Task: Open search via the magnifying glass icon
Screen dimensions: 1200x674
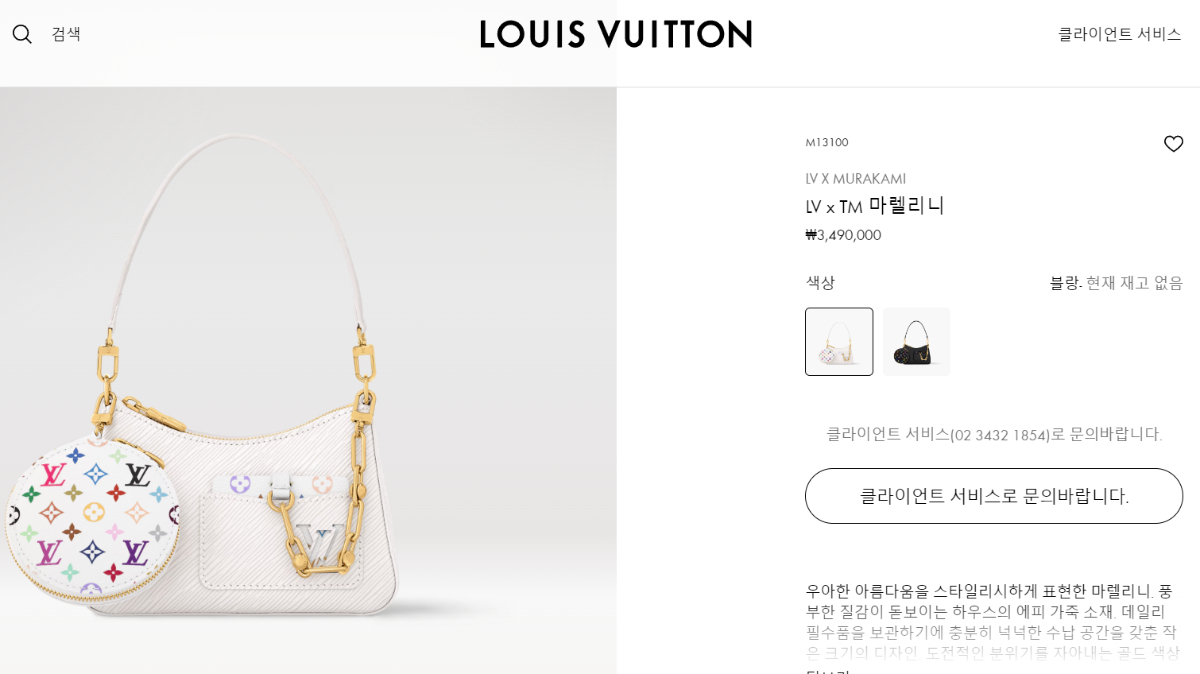Action: (22, 34)
